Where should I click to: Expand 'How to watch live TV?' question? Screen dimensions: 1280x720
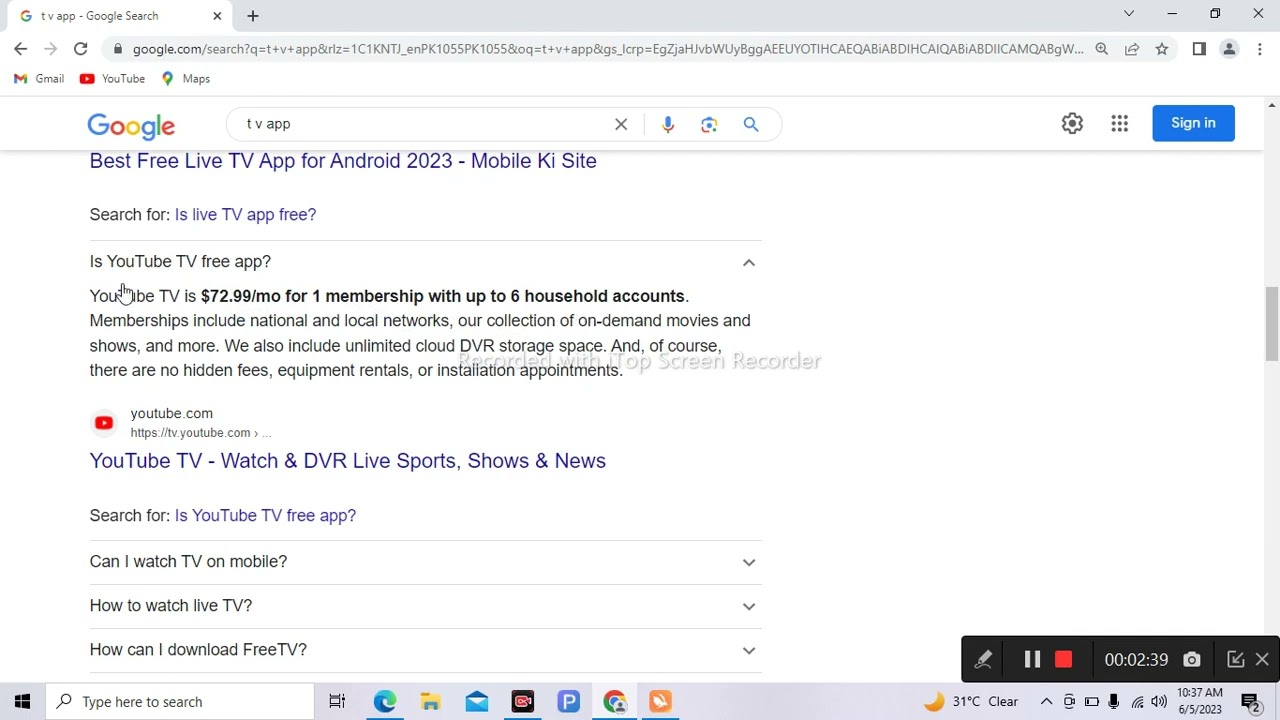[x=425, y=606]
